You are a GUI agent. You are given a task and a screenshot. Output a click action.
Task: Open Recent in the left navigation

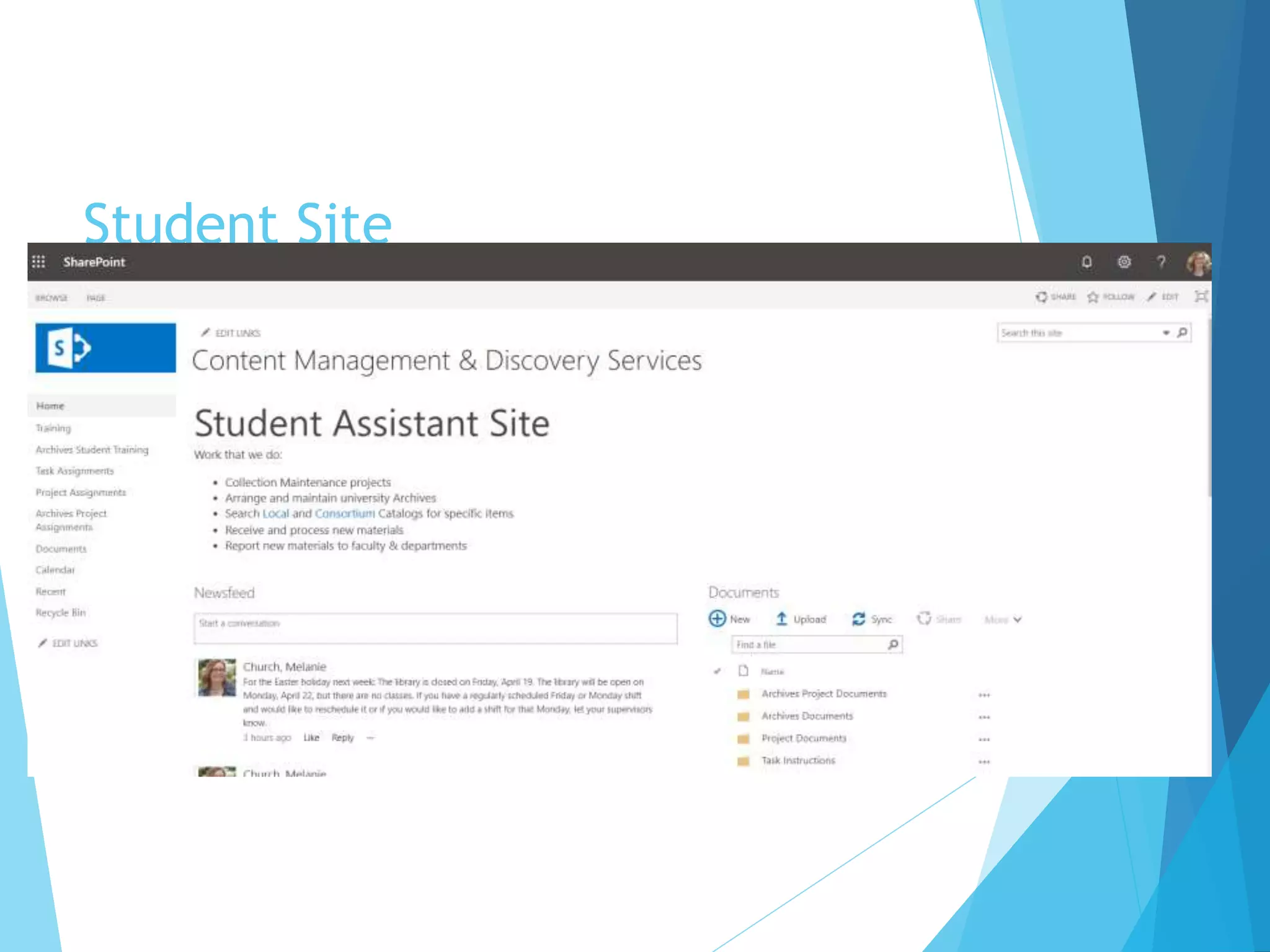50,592
